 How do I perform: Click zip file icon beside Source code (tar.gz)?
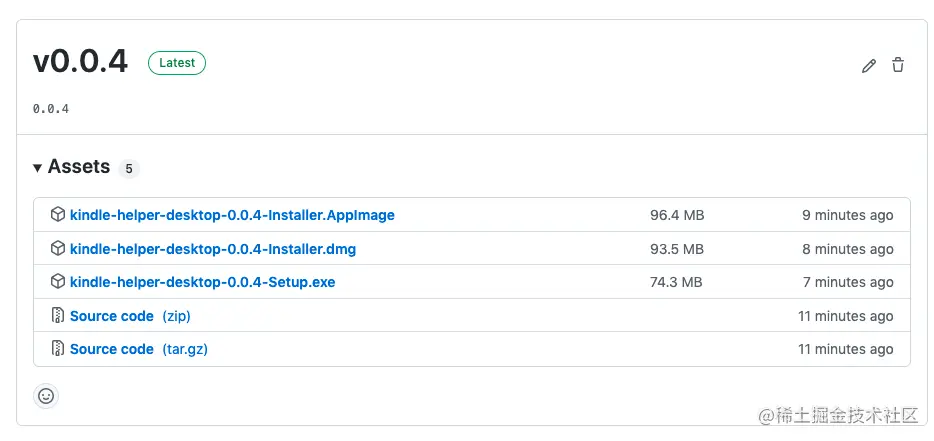click(57, 349)
